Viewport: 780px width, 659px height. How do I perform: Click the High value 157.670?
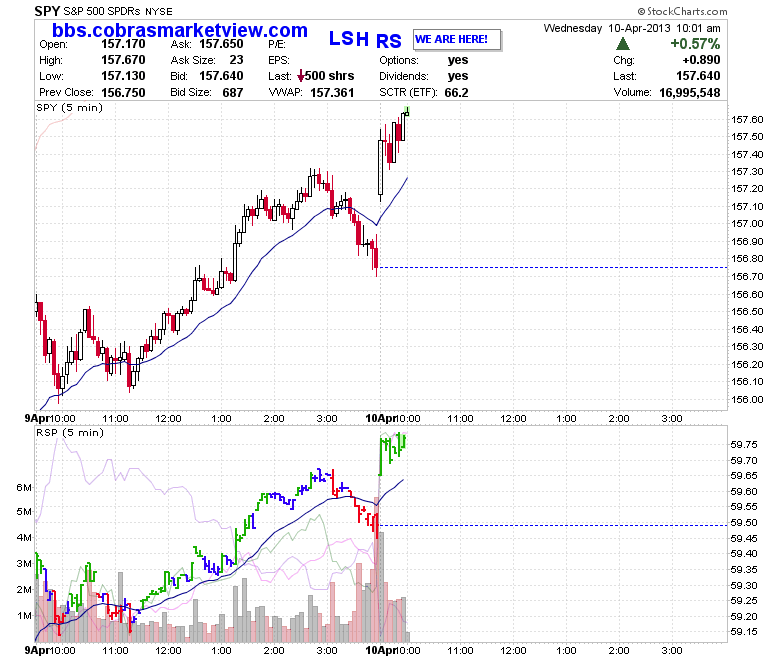click(123, 60)
